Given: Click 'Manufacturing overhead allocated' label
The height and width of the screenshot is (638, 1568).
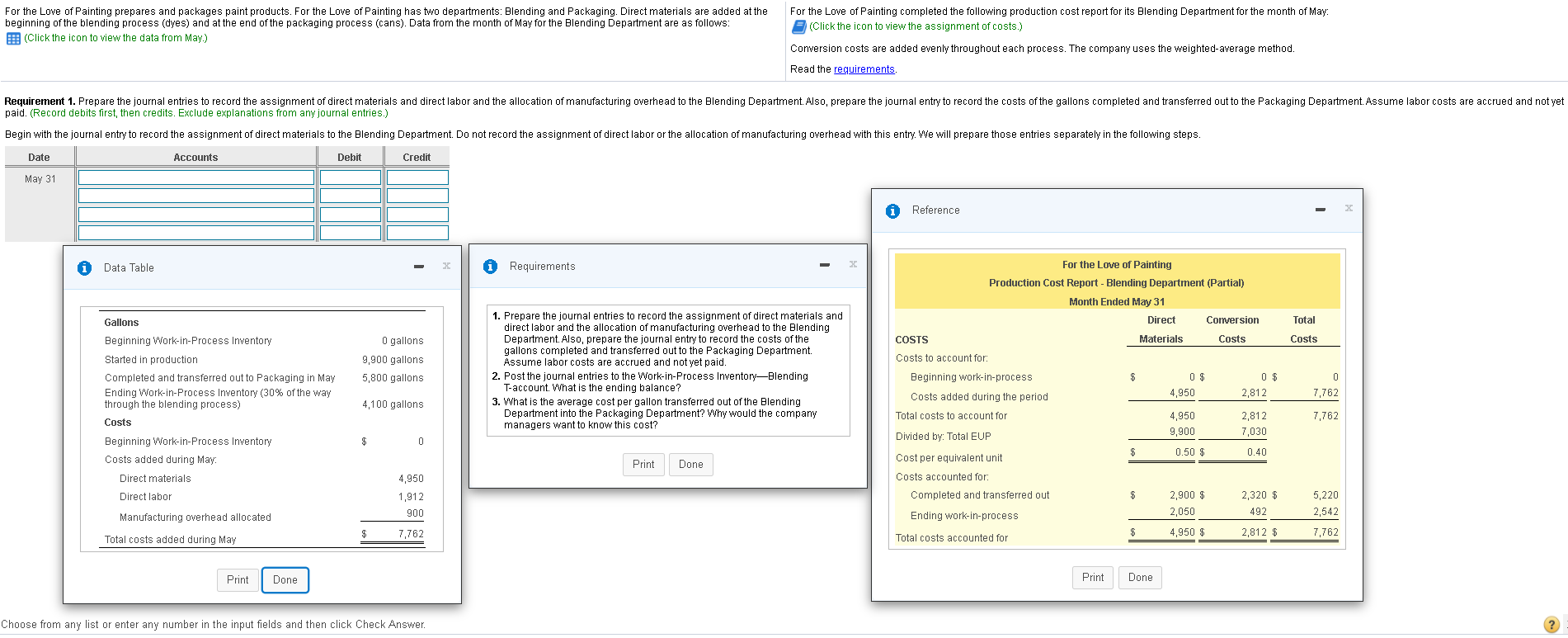Looking at the screenshot, I should pyautogui.click(x=195, y=517).
